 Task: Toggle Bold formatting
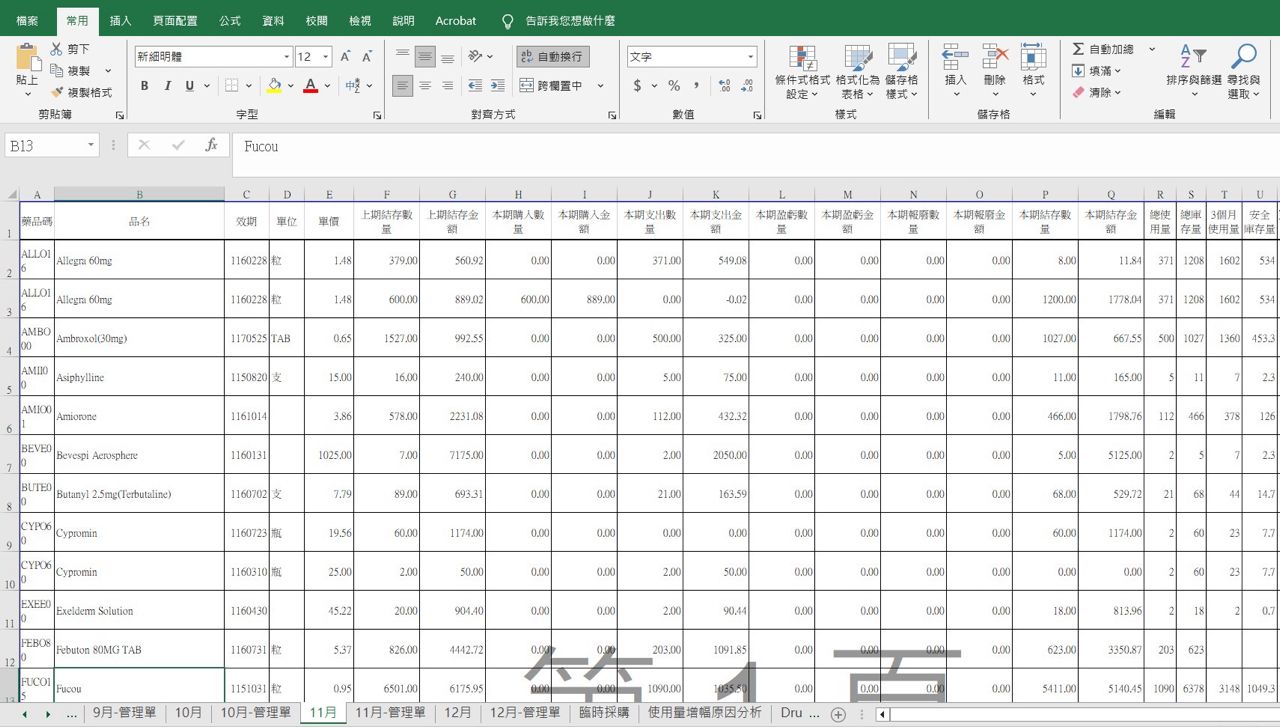[x=145, y=86]
